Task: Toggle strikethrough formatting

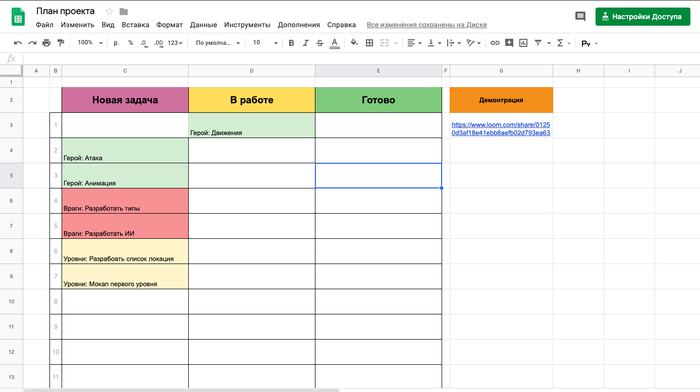Action: [x=320, y=43]
